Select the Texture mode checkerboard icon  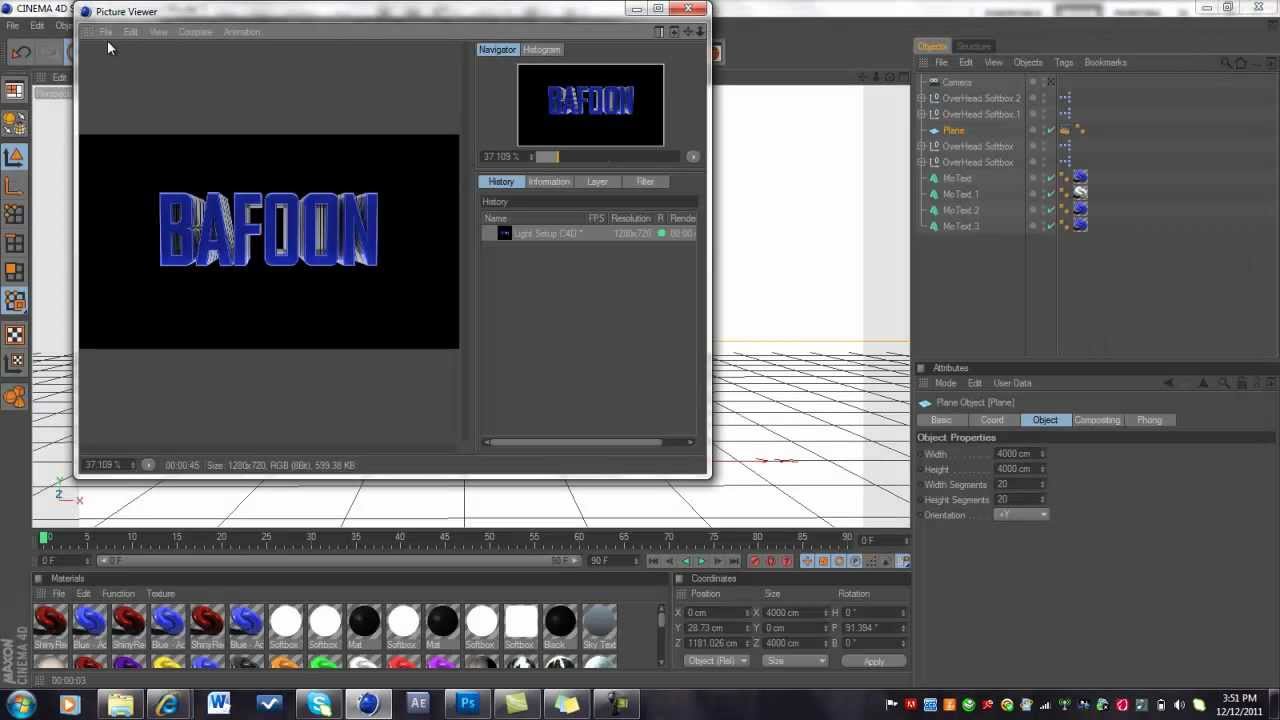point(14,335)
